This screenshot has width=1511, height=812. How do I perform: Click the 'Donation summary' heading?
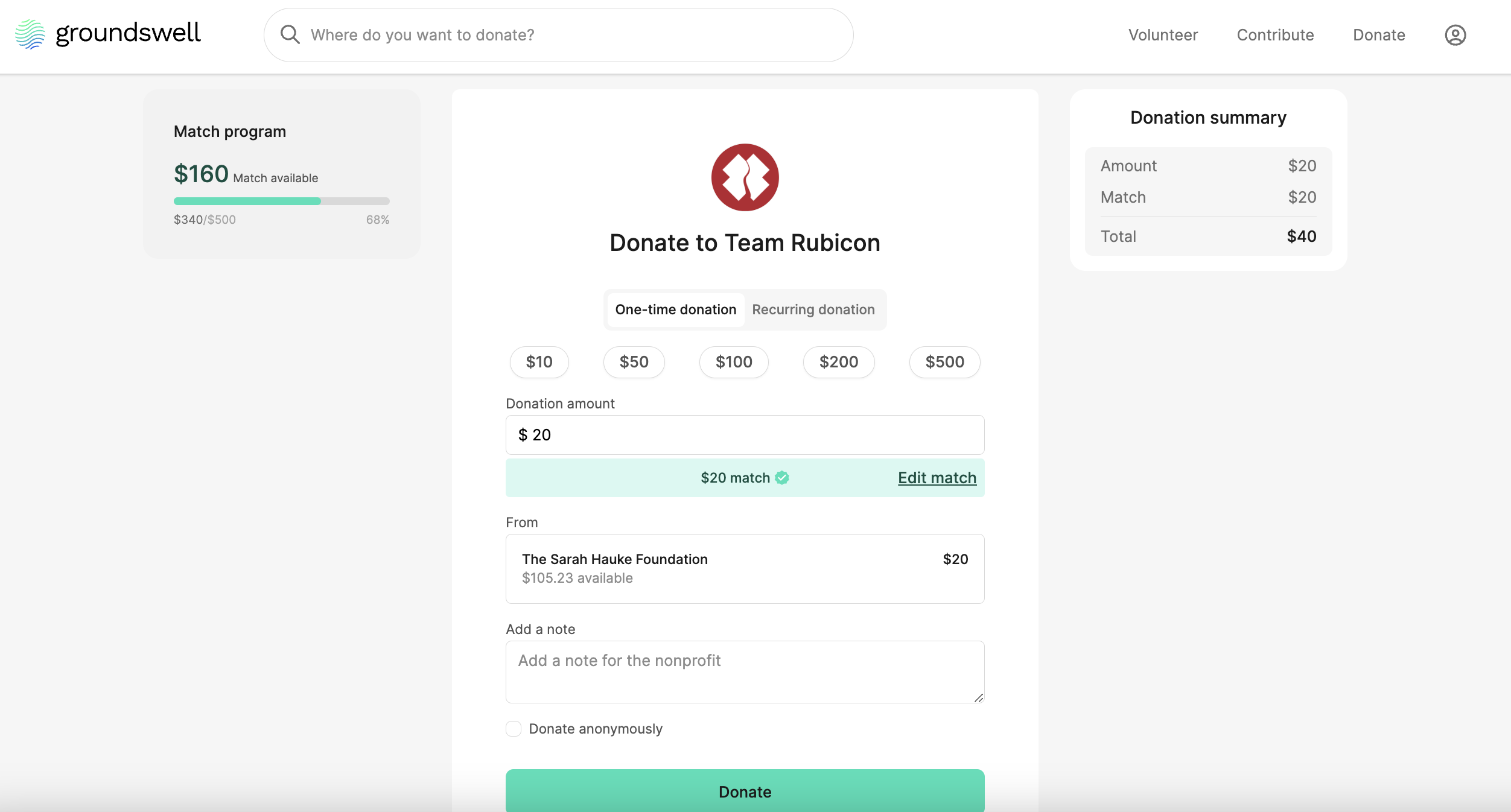coord(1208,118)
